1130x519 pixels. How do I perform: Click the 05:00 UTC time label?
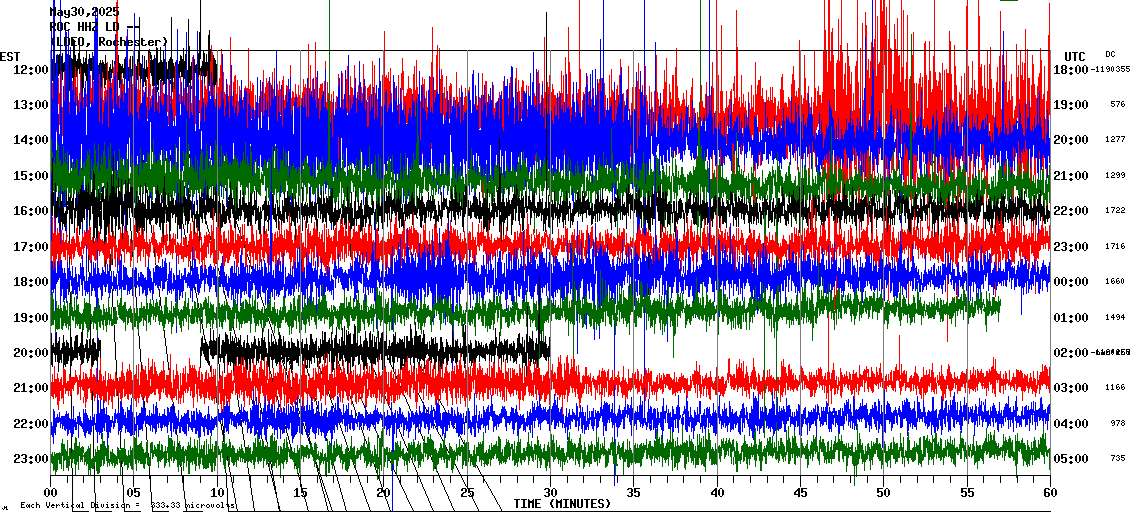tap(1071, 459)
